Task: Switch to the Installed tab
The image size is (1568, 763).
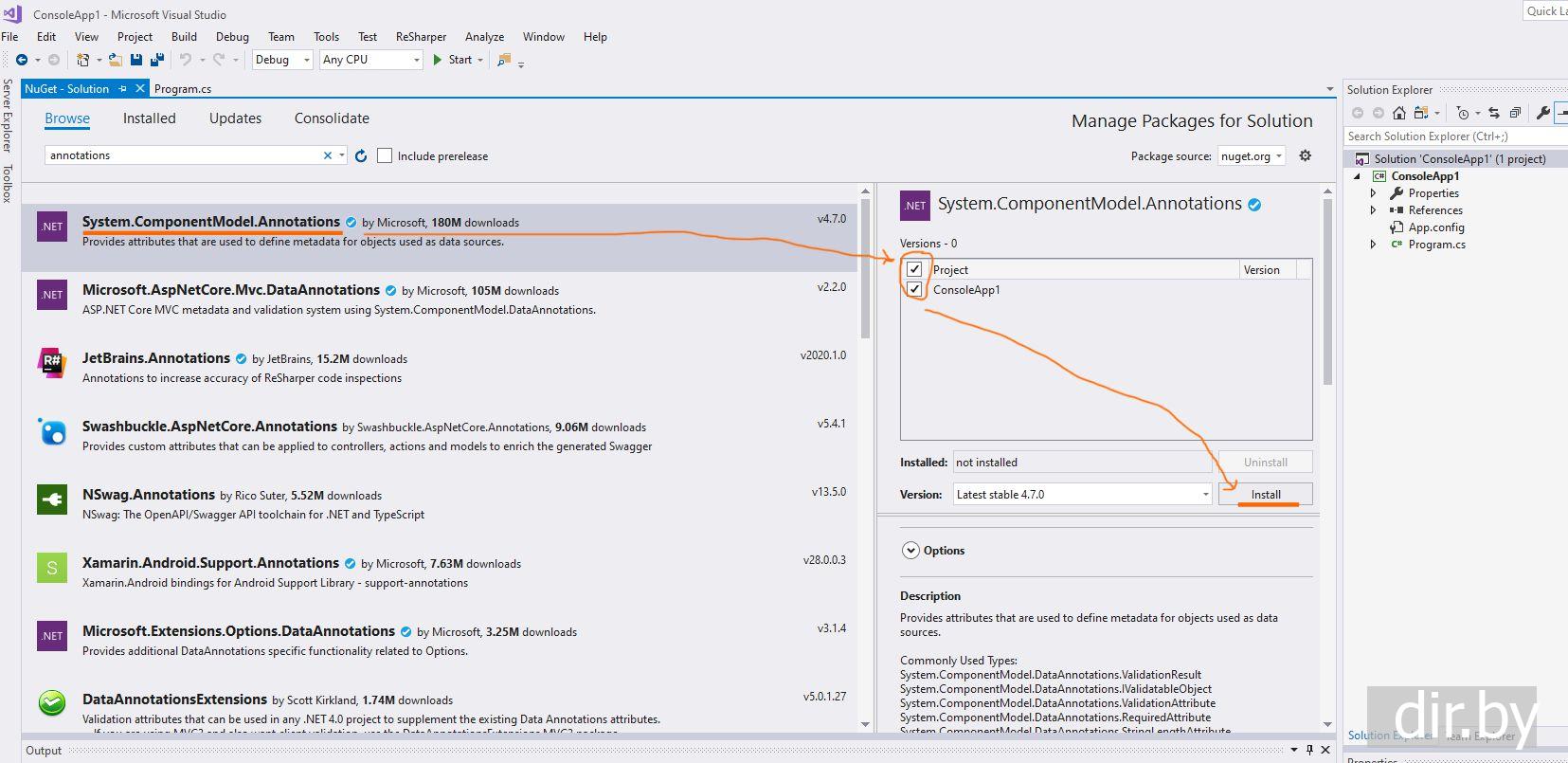Action: (149, 118)
